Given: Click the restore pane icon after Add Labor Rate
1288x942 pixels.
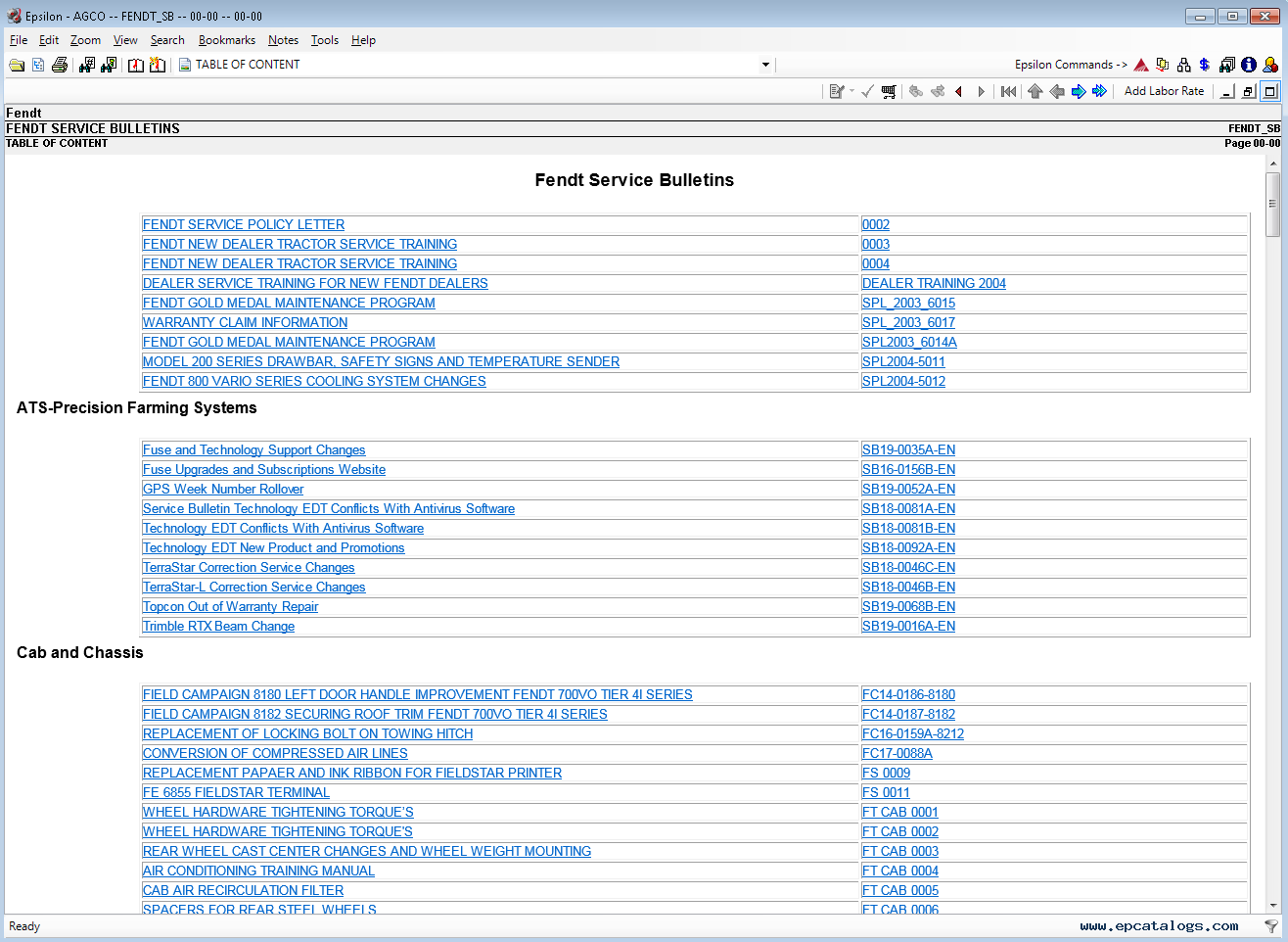Looking at the screenshot, I should tap(1249, 91).
